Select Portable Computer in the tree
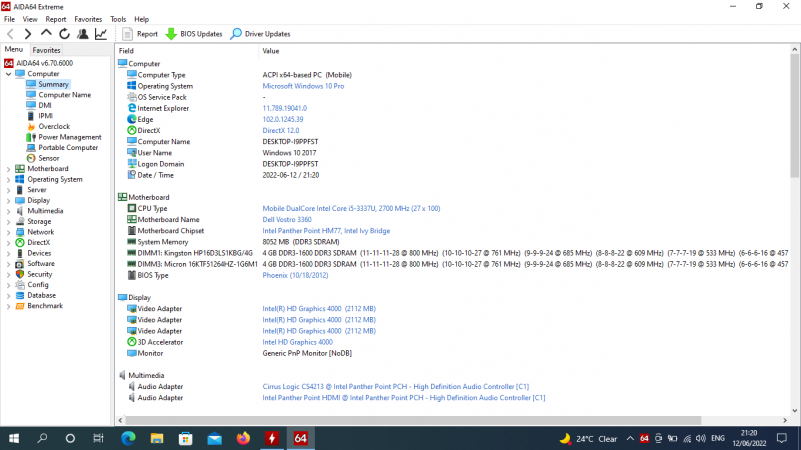 tap(68, 148)
